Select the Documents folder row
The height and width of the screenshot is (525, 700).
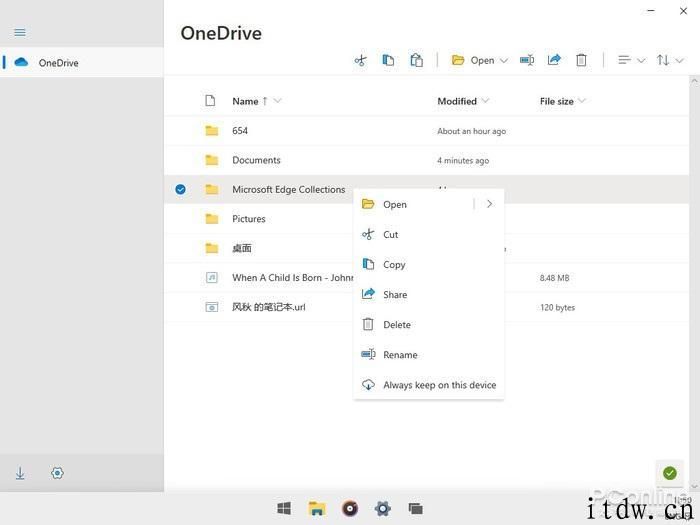point(426,160)
